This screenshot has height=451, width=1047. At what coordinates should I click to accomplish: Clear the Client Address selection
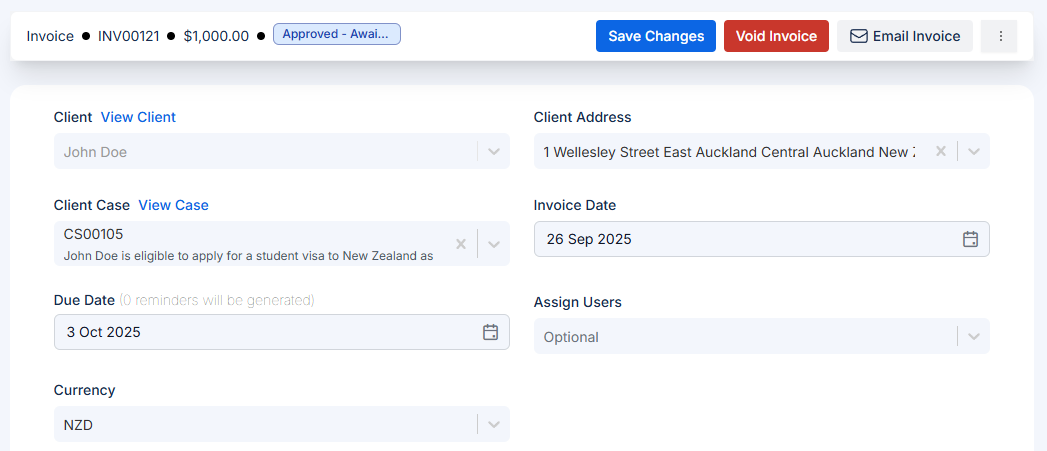(x=941, y=152)
